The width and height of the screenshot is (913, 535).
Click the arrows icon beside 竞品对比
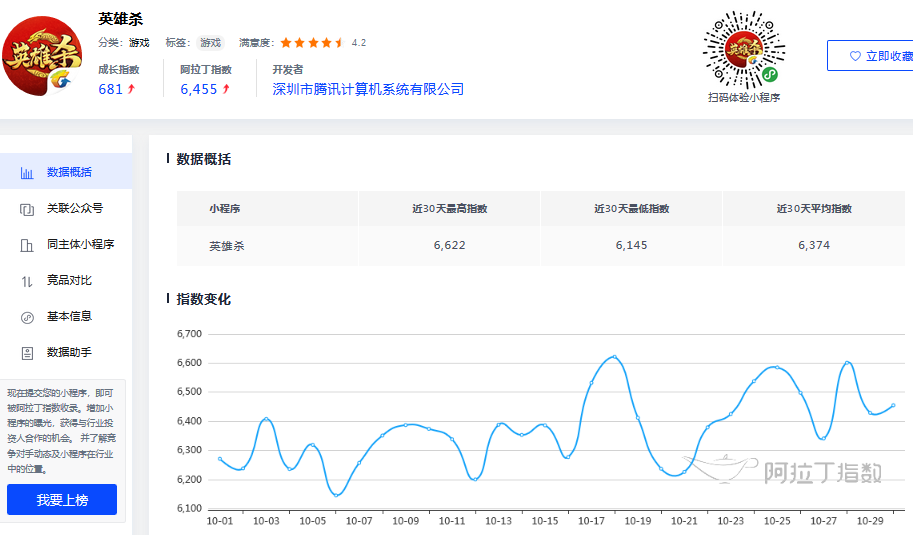tap(27, 281)
